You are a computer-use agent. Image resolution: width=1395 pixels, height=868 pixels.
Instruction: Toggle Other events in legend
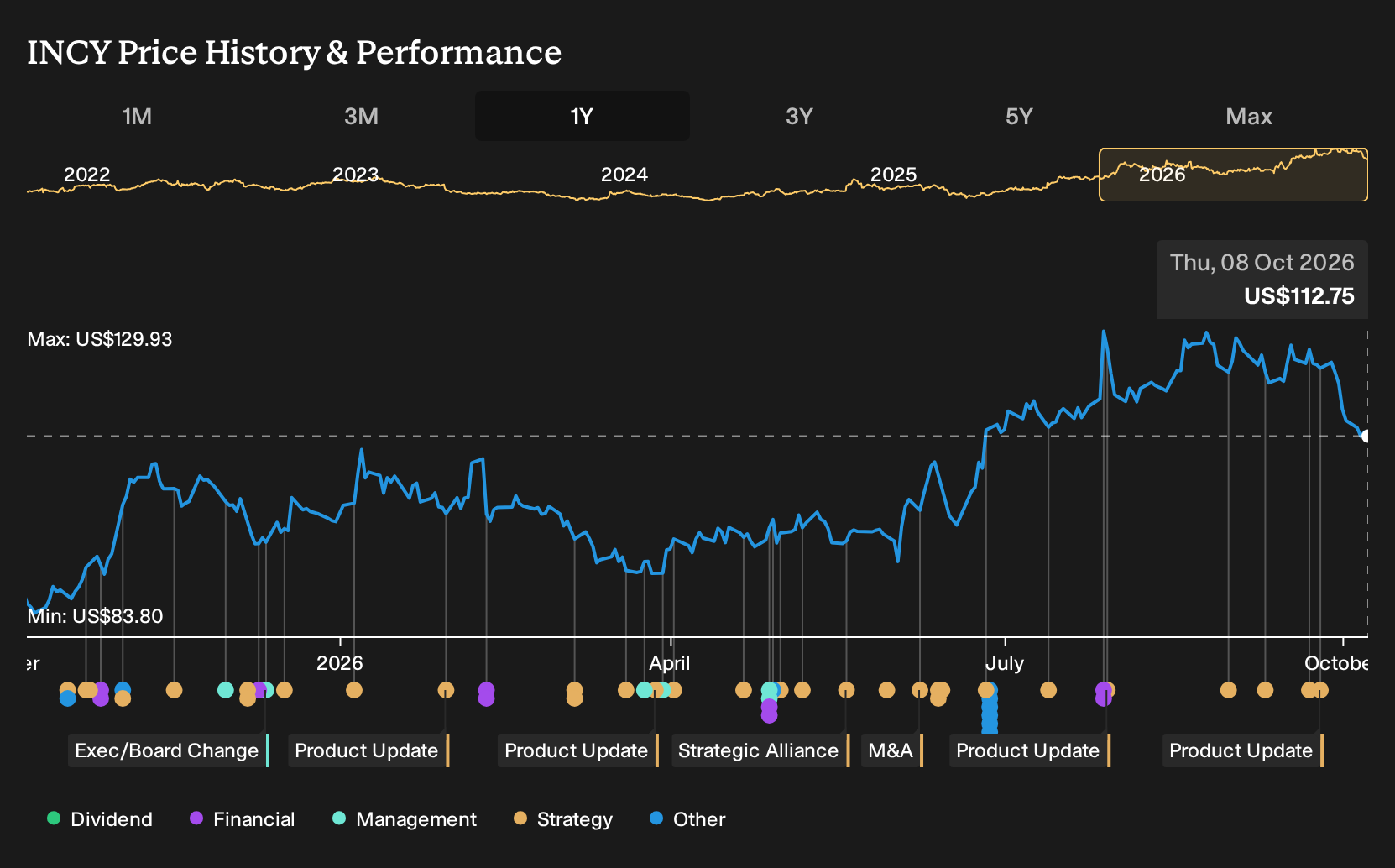point(687,819)
